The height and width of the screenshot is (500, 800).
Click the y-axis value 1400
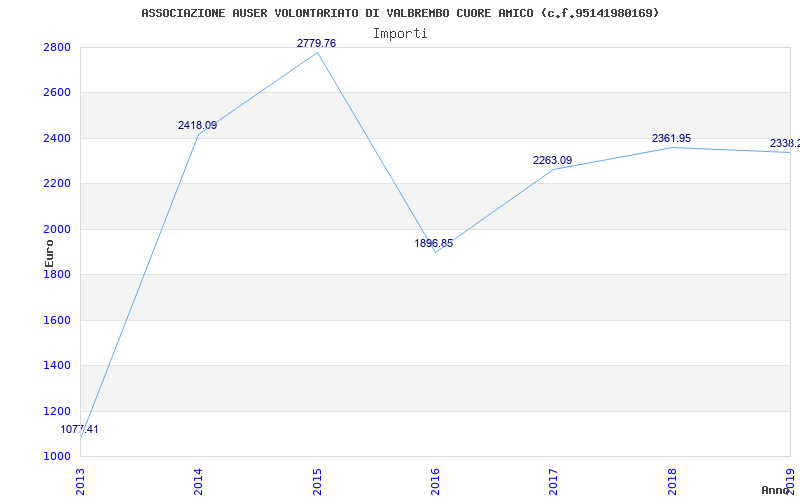(x=57, y=366)
